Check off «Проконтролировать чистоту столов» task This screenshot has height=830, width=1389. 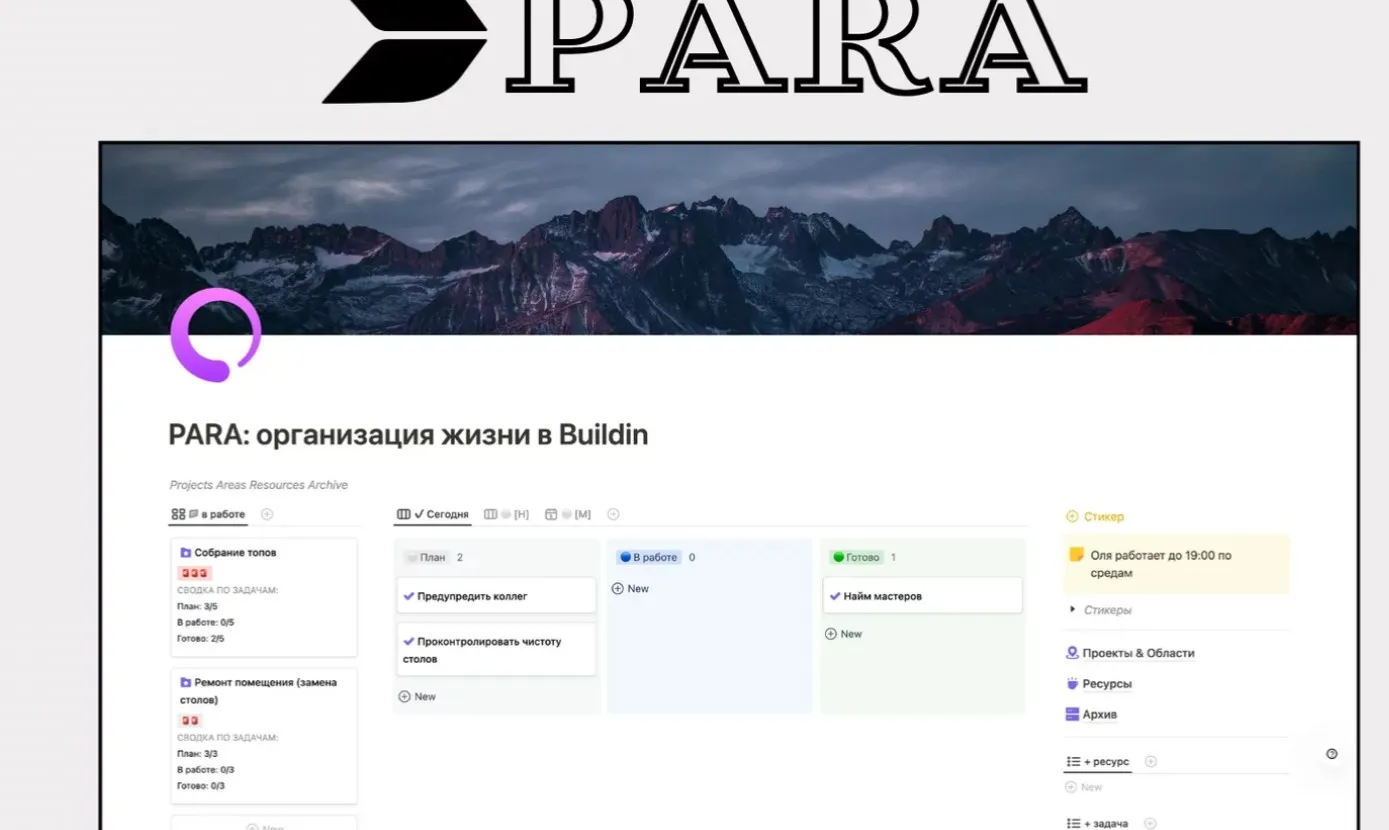pyautogui.click(x=408, y=642)
